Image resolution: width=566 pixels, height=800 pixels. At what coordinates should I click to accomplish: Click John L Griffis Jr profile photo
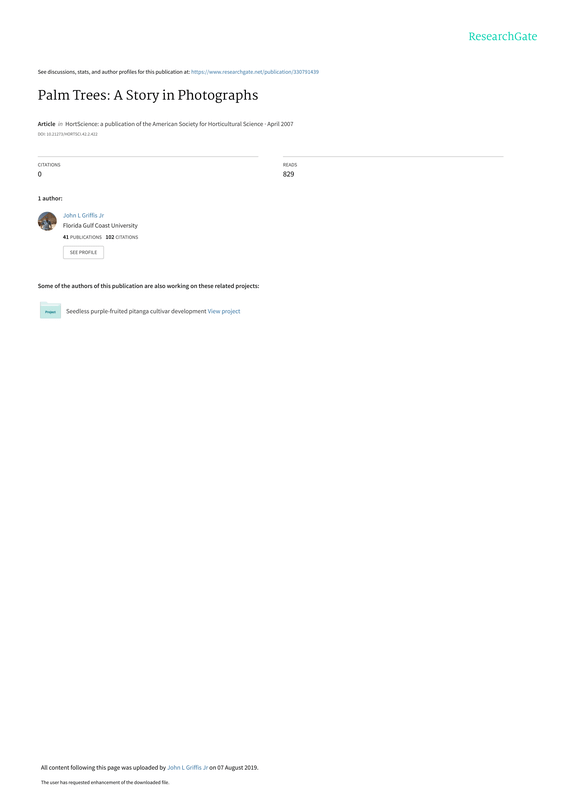[x=47, y=221]
